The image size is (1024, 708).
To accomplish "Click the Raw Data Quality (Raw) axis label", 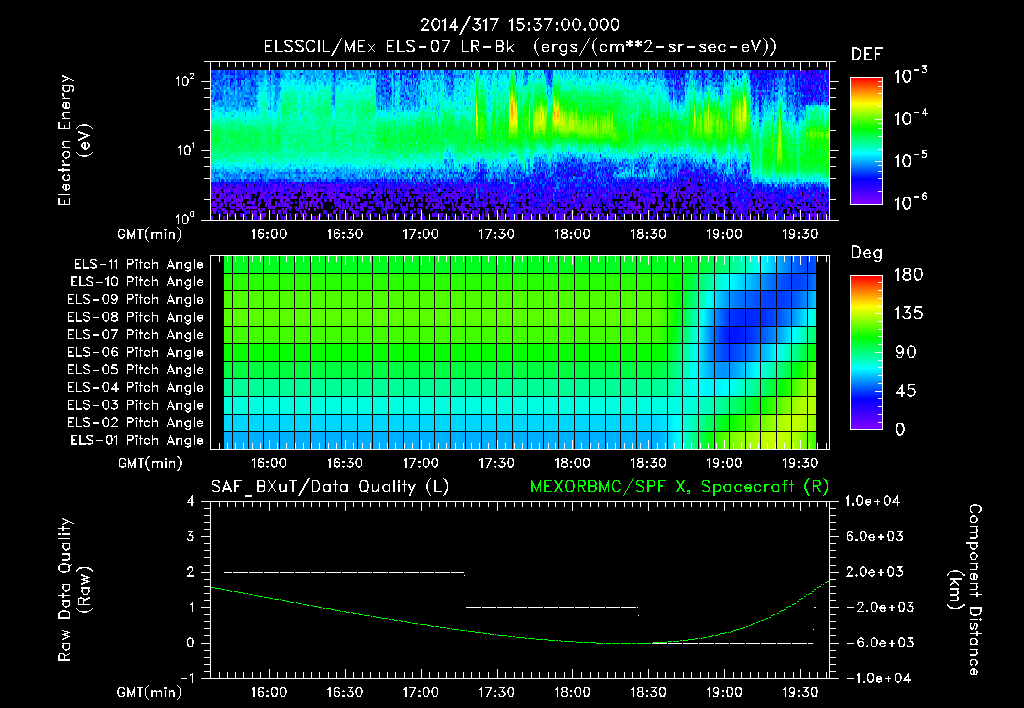I will click(x=73, y=589).
